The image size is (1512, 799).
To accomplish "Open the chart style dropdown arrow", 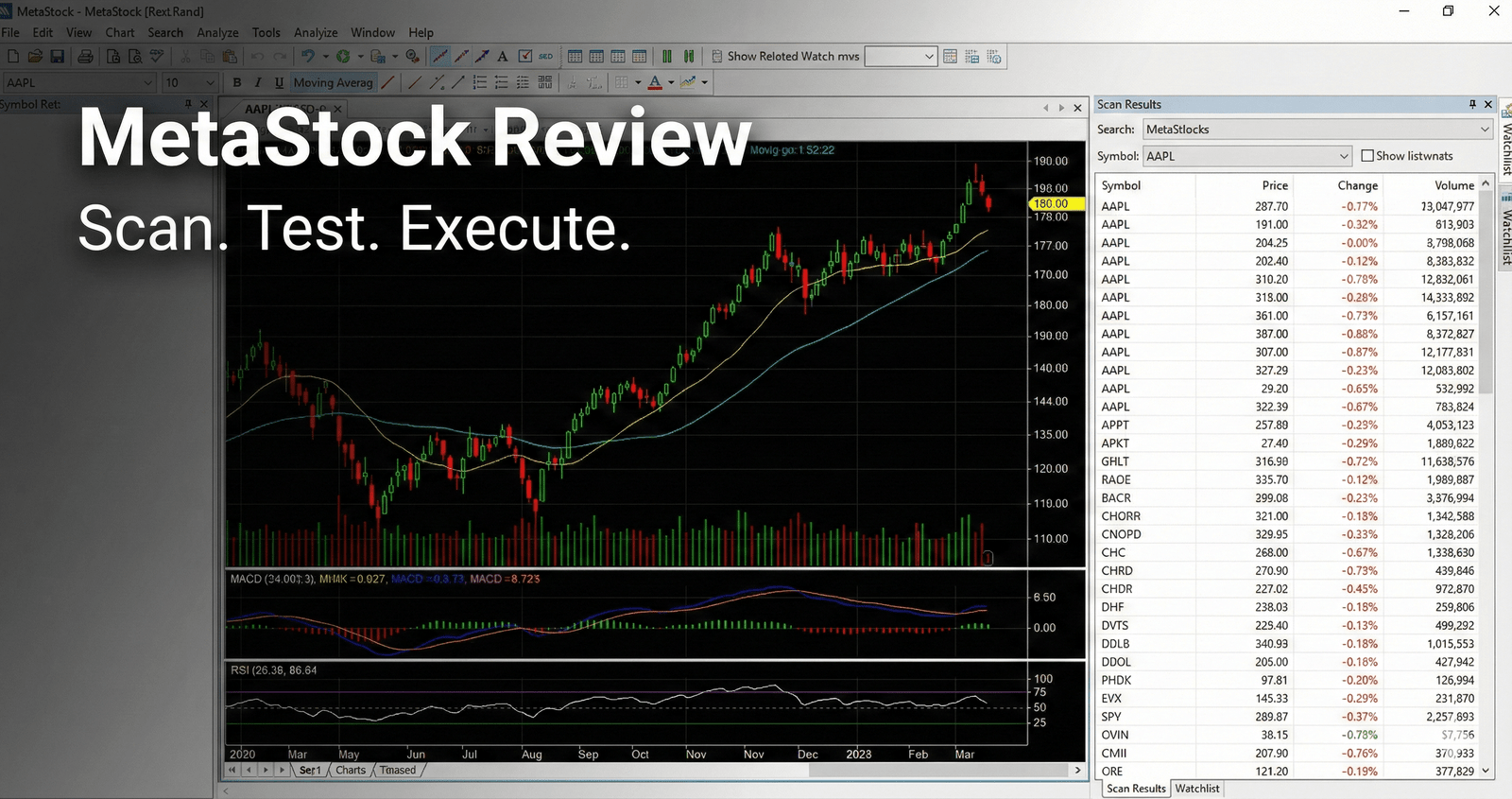I will click(x=704, y=82).
